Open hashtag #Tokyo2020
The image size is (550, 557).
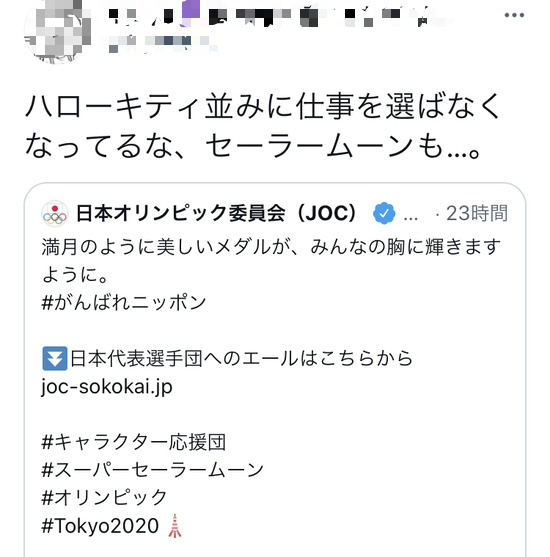(x=100, y=526)
